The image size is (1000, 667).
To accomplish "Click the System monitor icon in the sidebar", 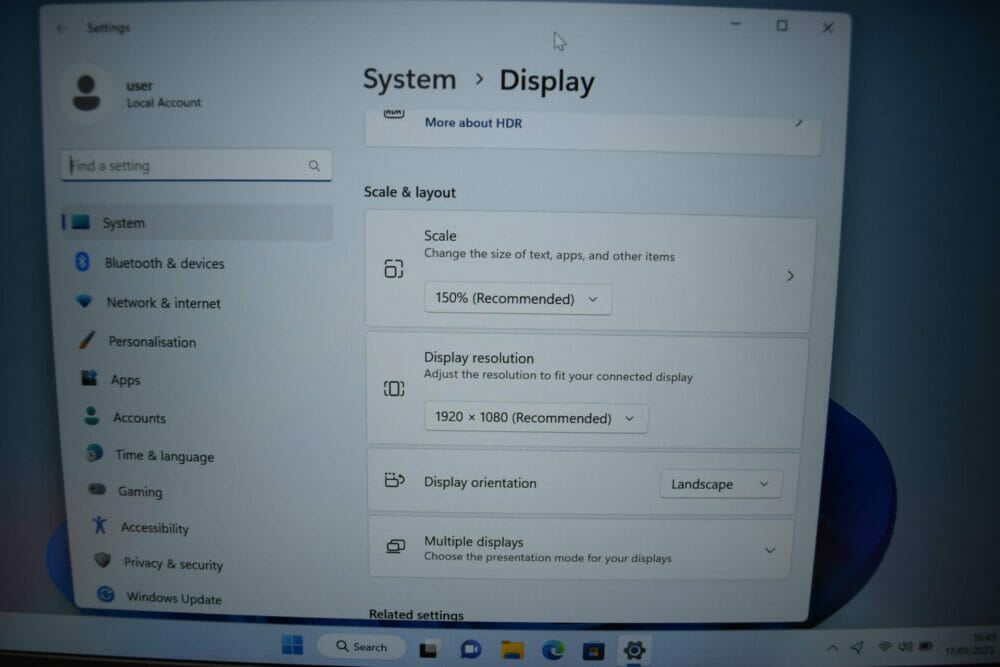I will tap(81, 222).
